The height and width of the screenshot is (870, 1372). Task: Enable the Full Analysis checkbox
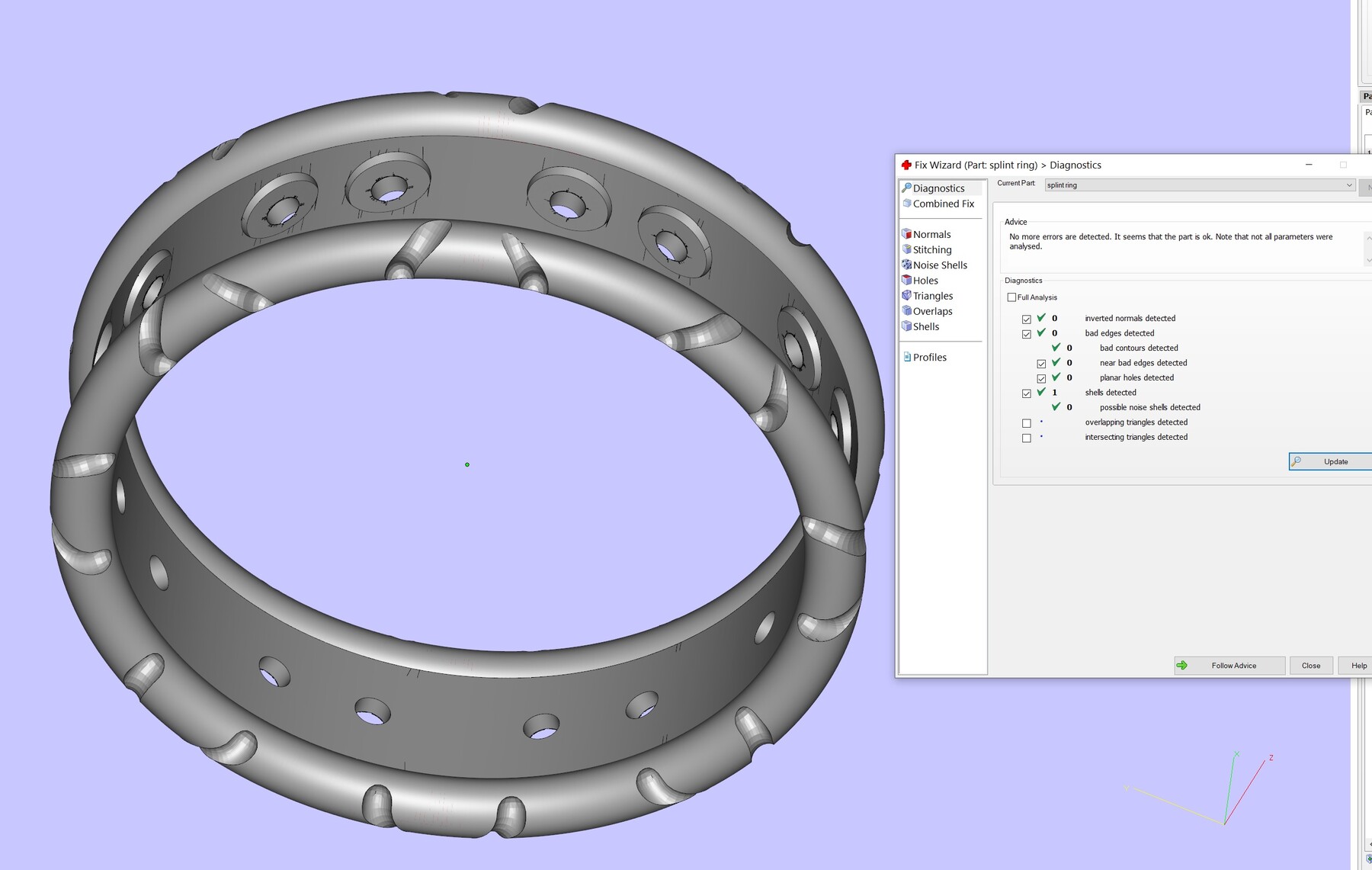[1011, 297]
